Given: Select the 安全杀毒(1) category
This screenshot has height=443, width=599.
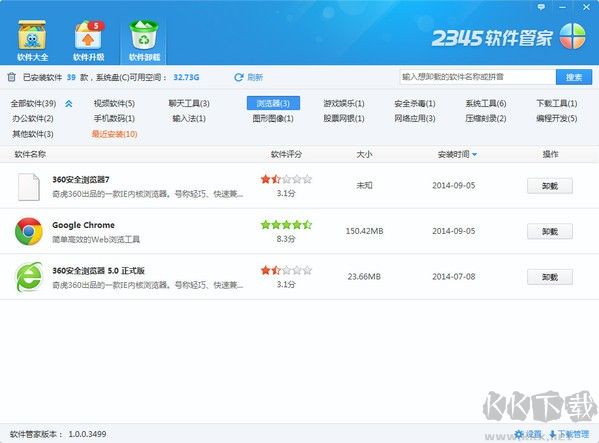Looking at the screenshot, I should click(x=415, y=103).
